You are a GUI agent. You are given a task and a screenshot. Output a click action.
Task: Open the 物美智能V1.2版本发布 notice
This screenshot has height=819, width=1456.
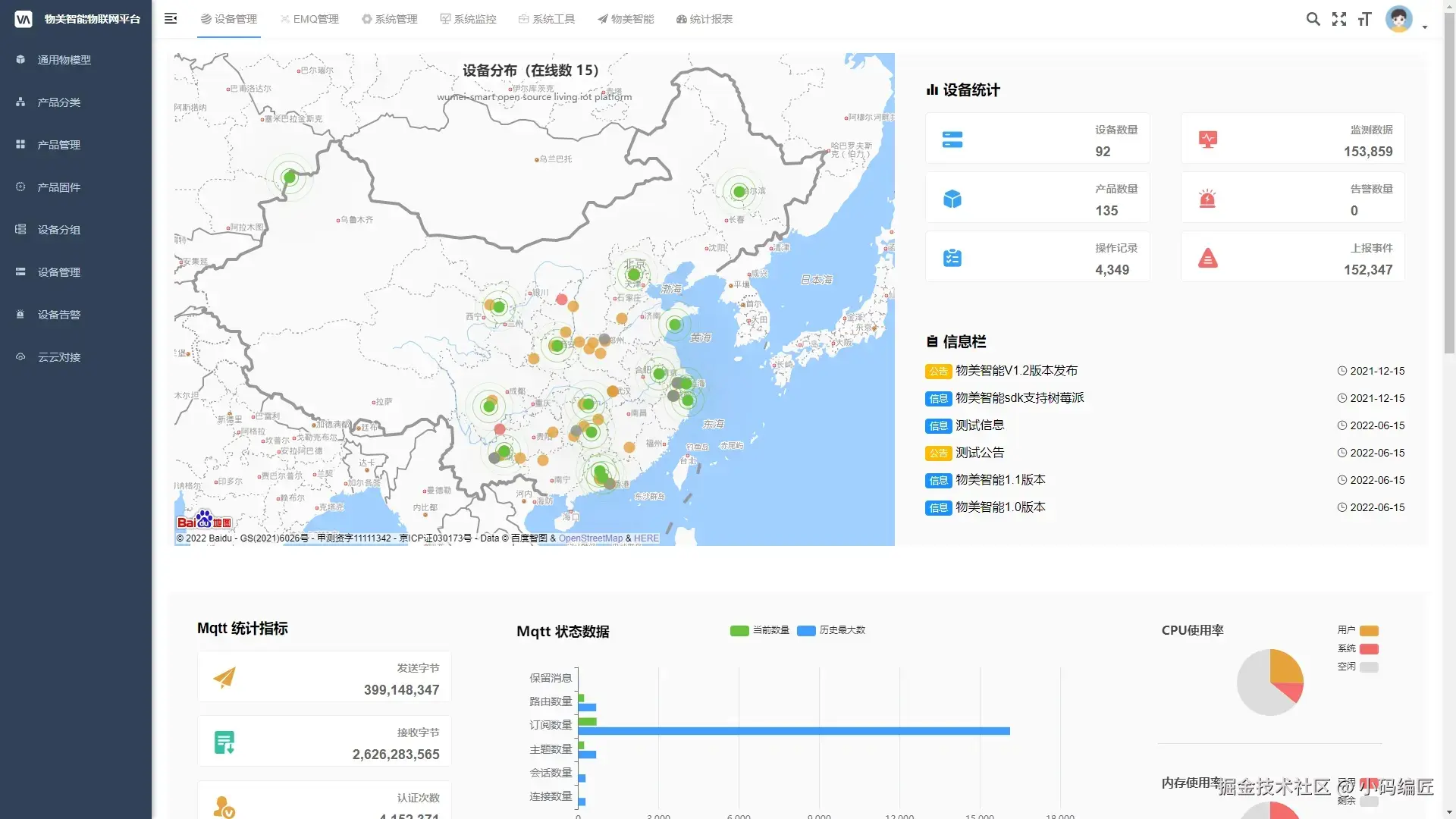[x=1016, y=371]
